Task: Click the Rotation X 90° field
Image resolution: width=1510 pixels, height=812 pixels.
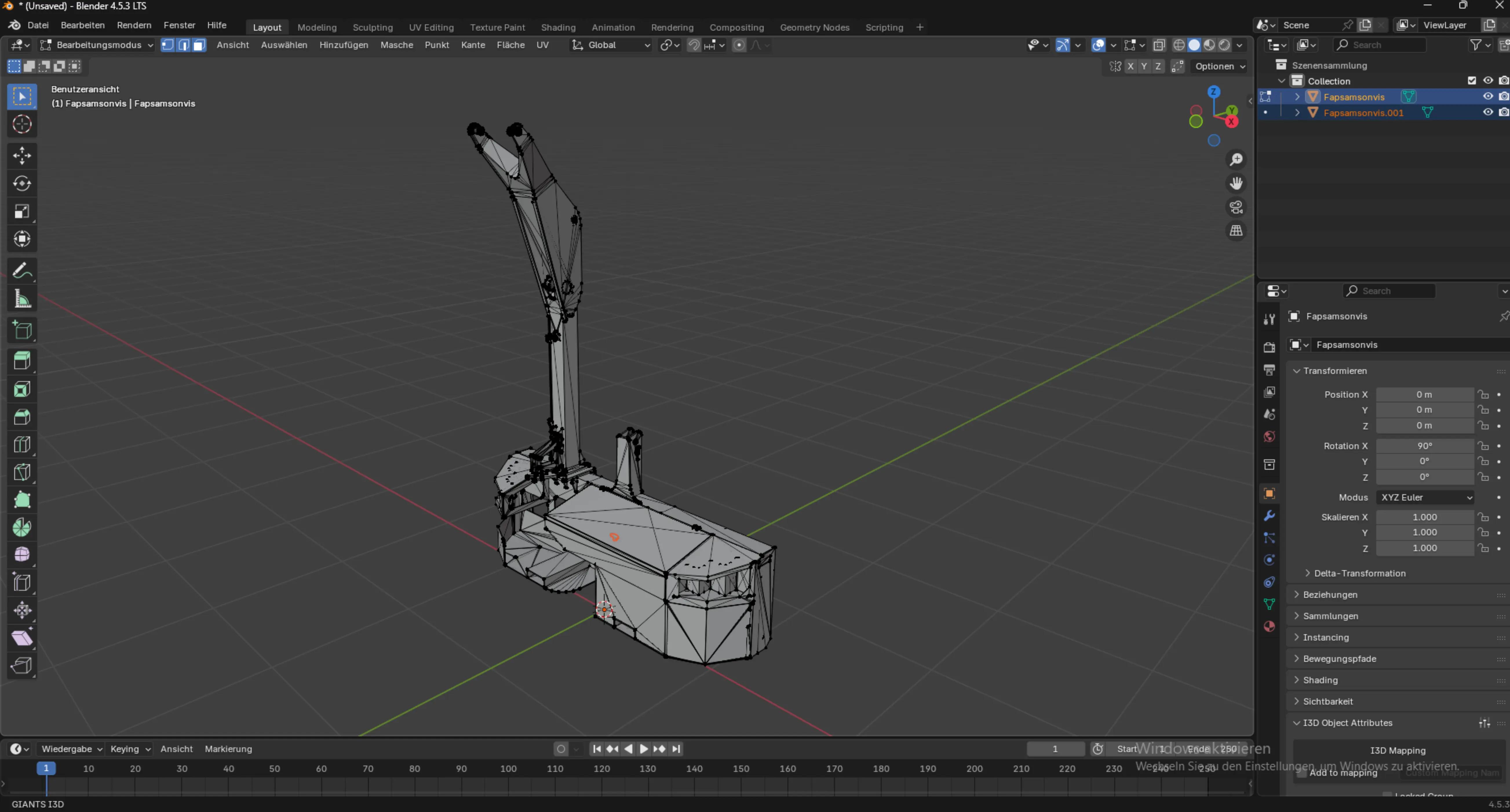Action: click(x=1425, y=446)
